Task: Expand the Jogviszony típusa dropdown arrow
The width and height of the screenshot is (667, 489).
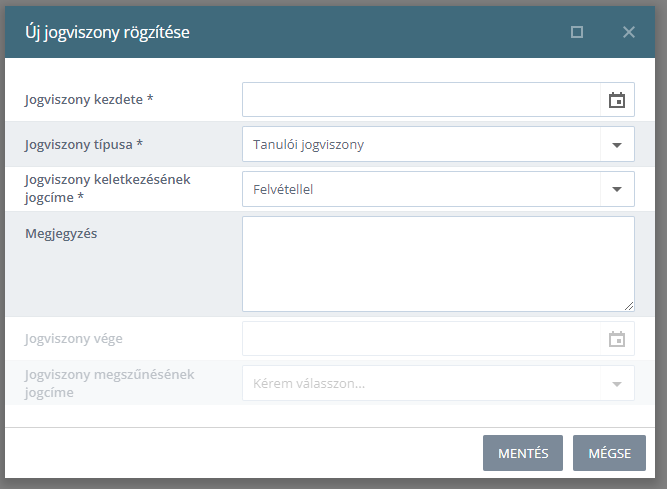Action: coord(617,145)
